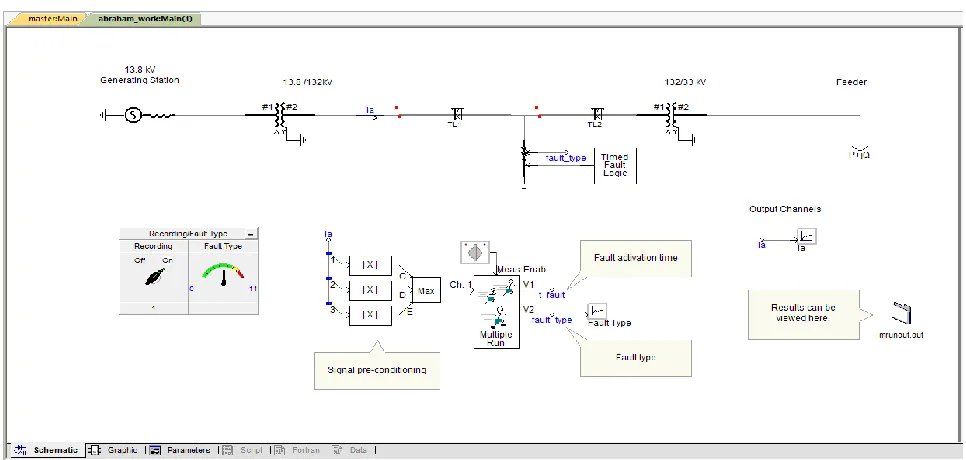Click the Fault Type gauge dial

223,275
